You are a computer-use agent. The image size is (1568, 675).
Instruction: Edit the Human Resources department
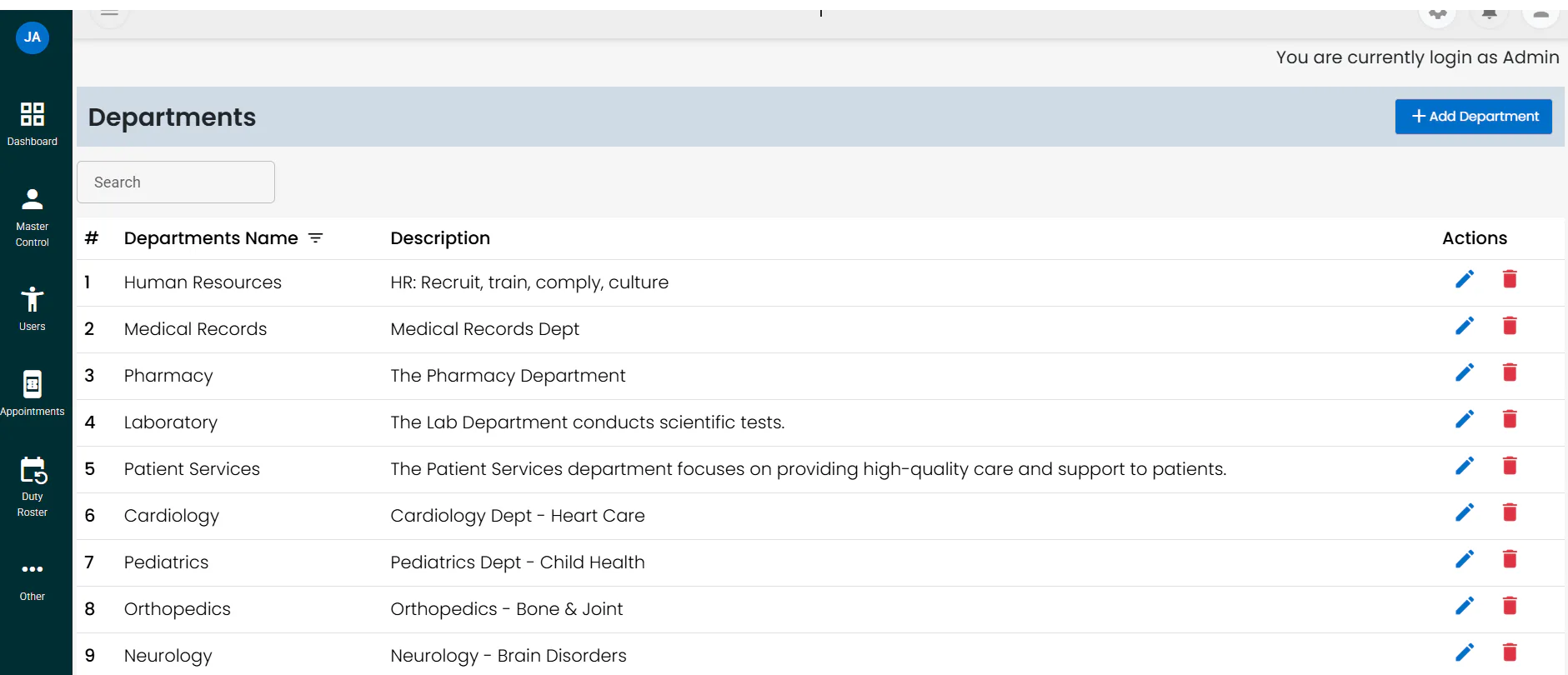tap(1465, 279)
